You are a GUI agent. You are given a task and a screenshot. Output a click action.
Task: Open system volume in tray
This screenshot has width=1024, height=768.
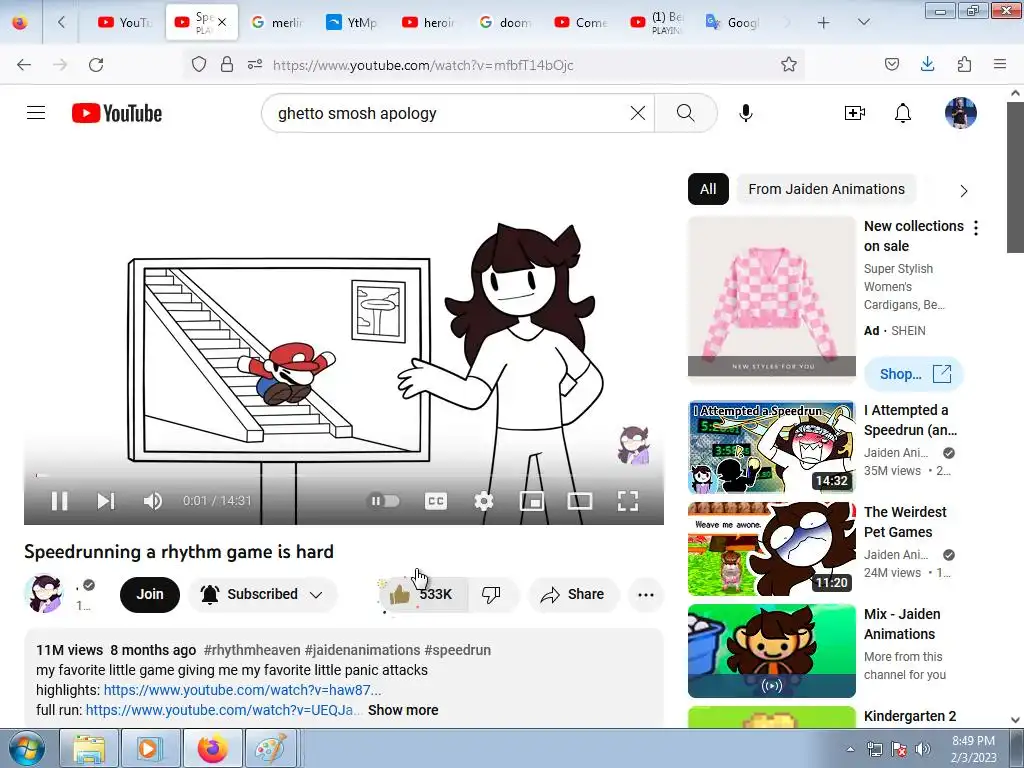click(922, 749)
